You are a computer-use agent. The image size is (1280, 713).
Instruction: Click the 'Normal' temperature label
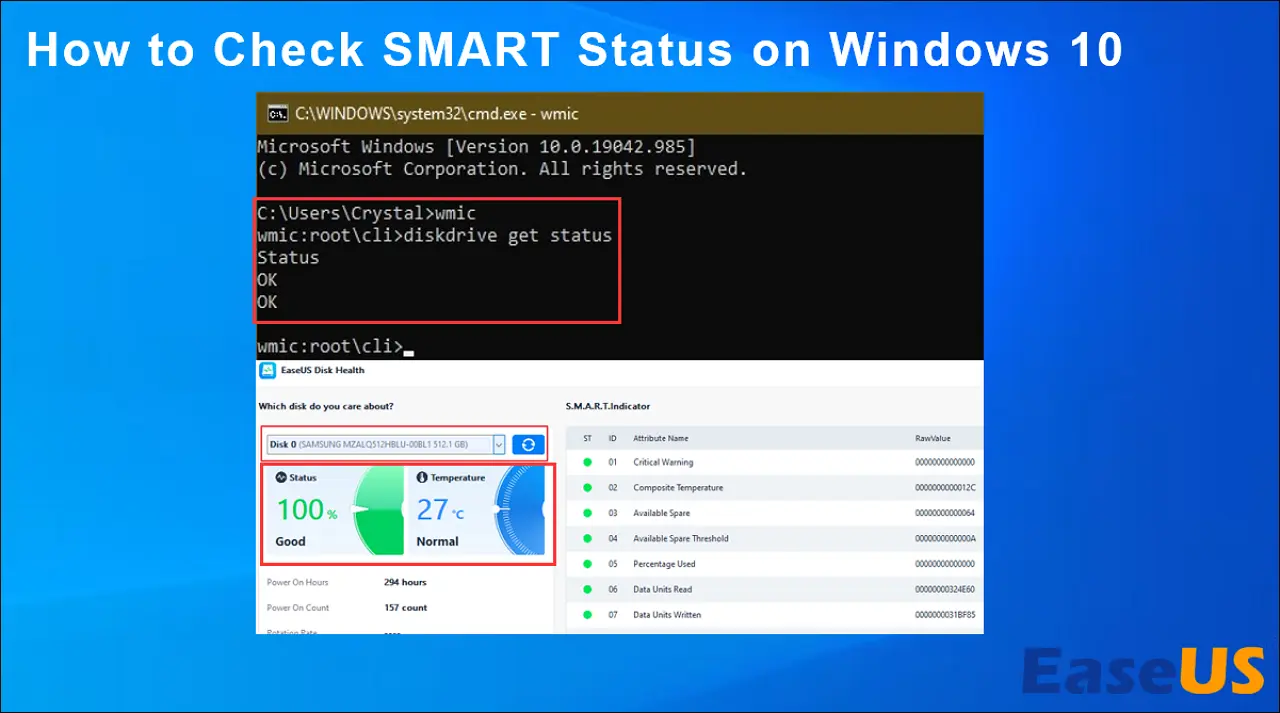[x=438, y=542]
